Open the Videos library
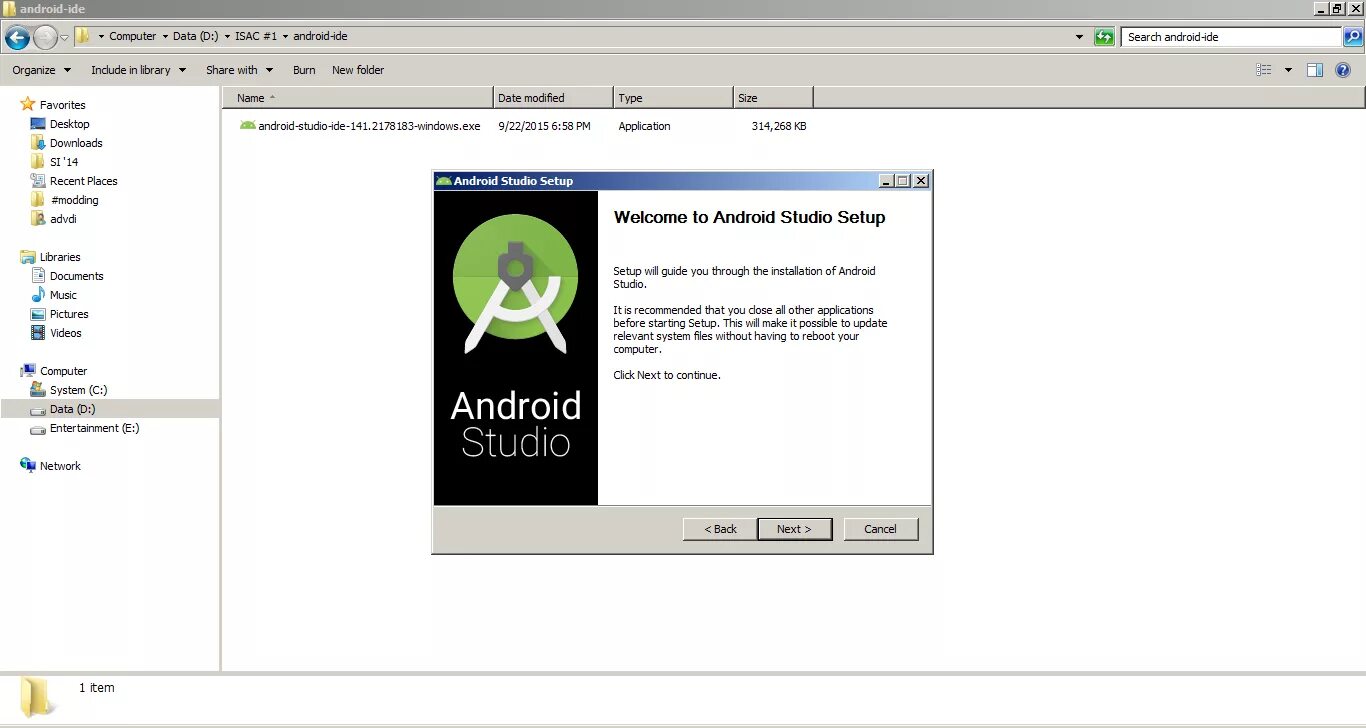Image resolution: width=1366 pixels, height=728 pixels. click(66, 333)
